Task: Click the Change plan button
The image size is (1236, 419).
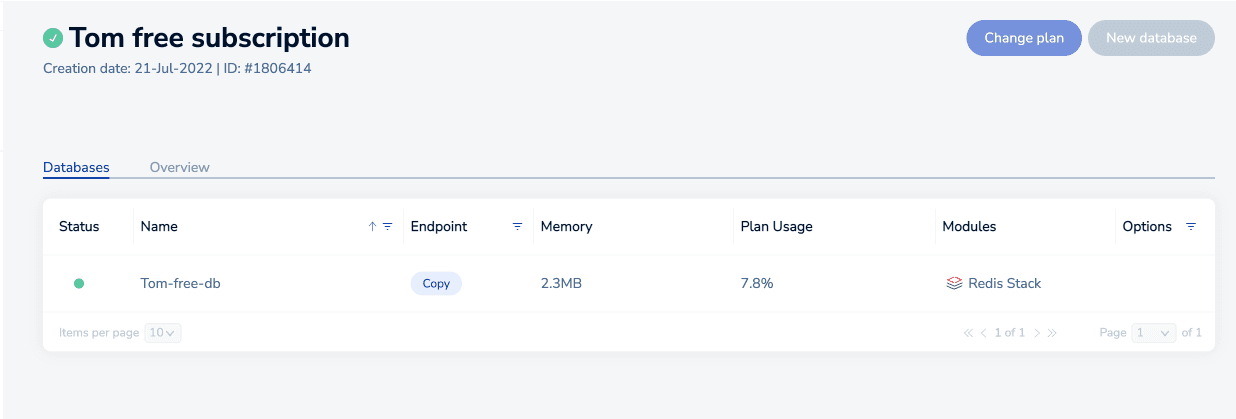Action: pos(1023,38)
